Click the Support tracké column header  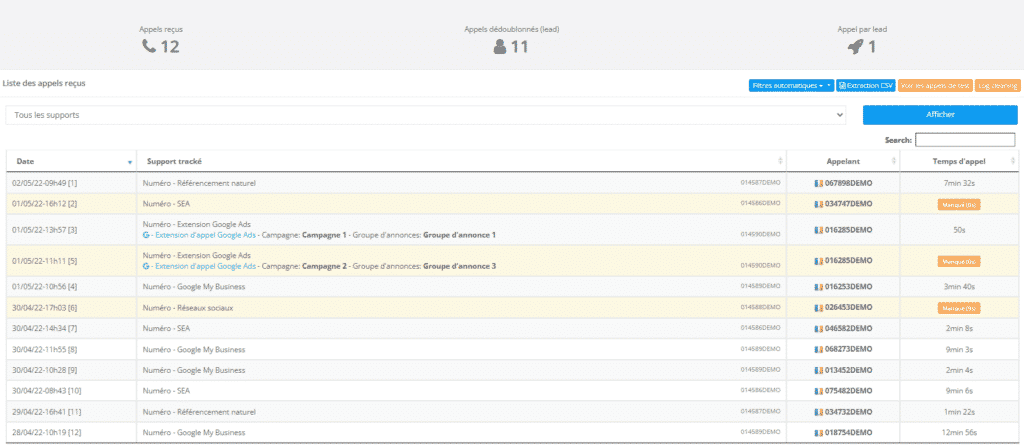tap(461, 161)
